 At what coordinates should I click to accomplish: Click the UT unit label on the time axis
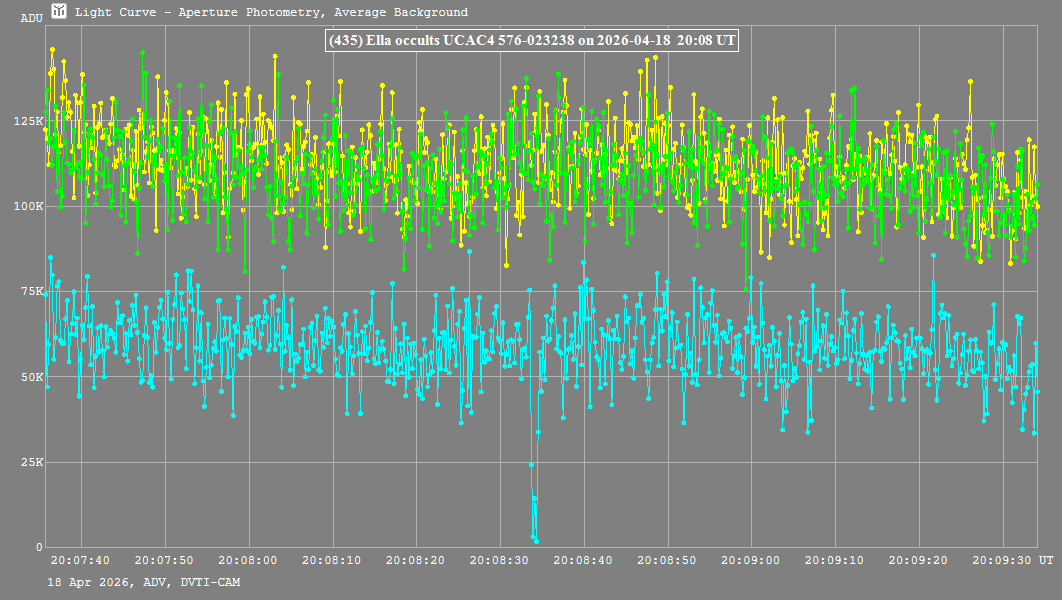(x=1044, y=561)
